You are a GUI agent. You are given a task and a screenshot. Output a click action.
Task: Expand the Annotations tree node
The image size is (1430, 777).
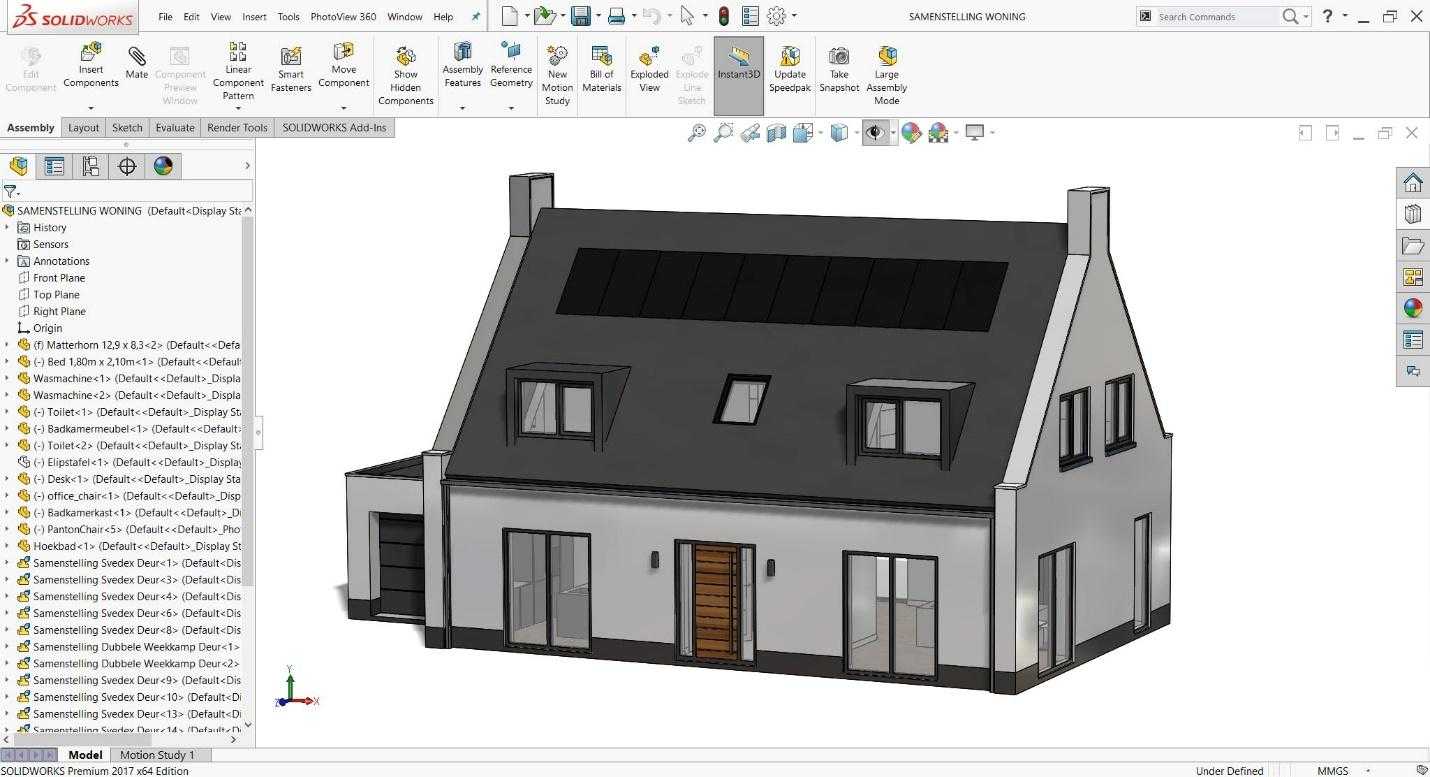(x=7, y=261)
